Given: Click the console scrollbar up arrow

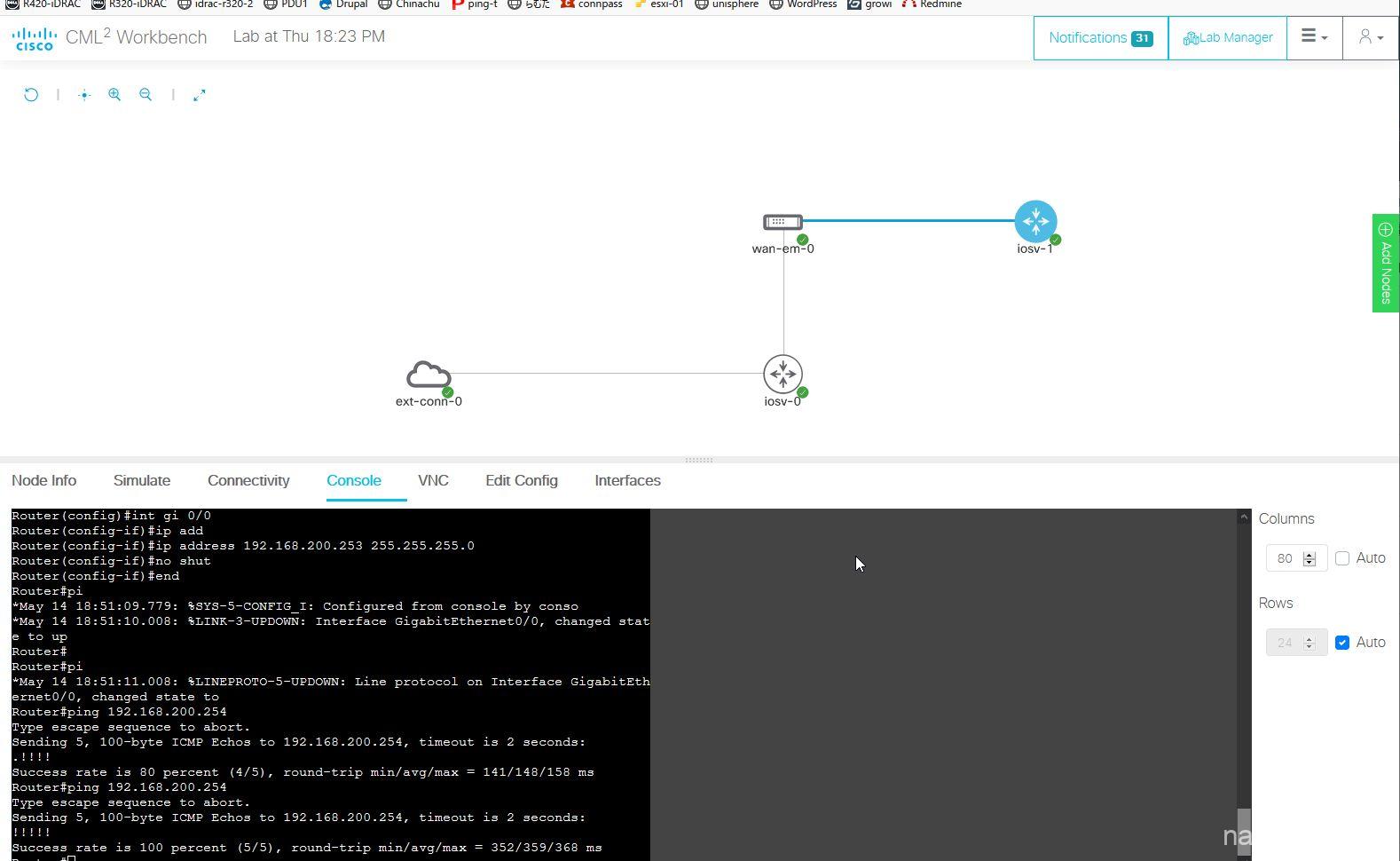Looking at the screenshot, I should (x=1244, y=517).
